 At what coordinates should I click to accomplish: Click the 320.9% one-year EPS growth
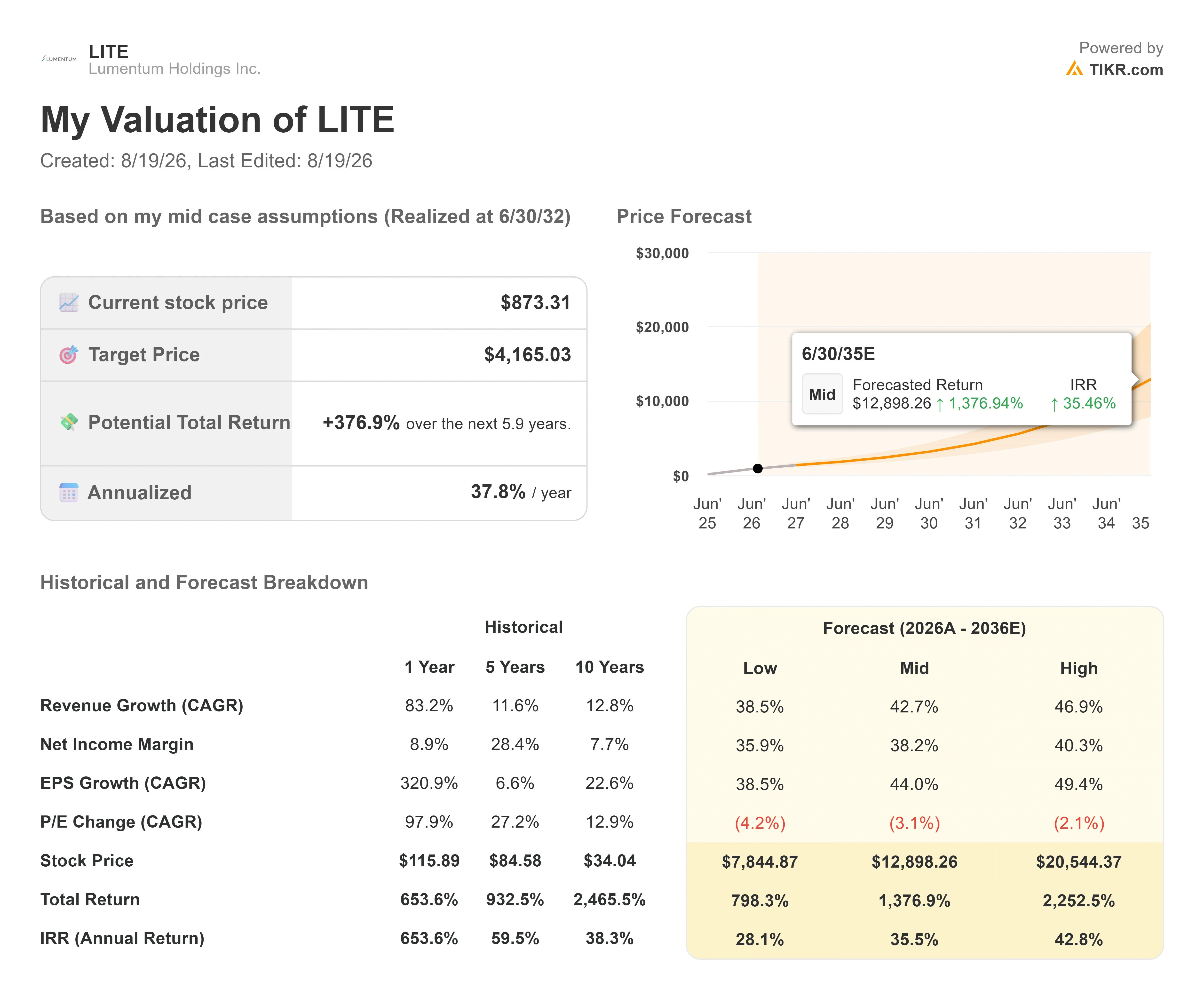tap(429, 783)
